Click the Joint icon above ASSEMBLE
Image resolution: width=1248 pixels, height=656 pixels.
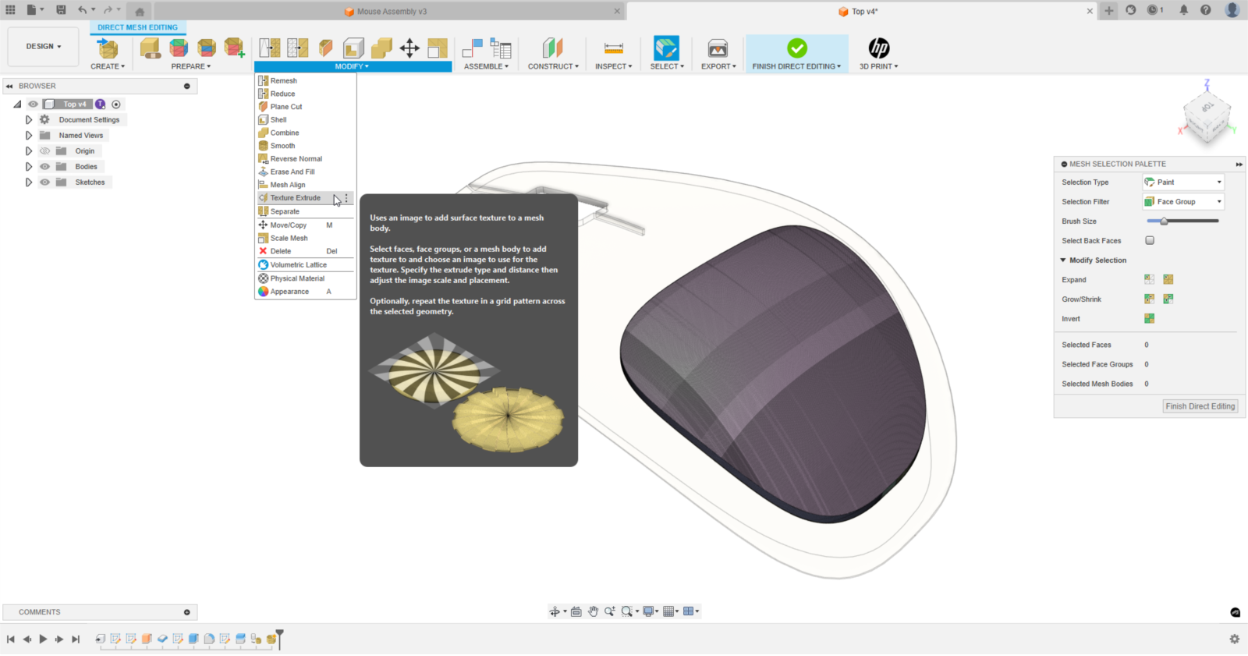click(472, 48)
